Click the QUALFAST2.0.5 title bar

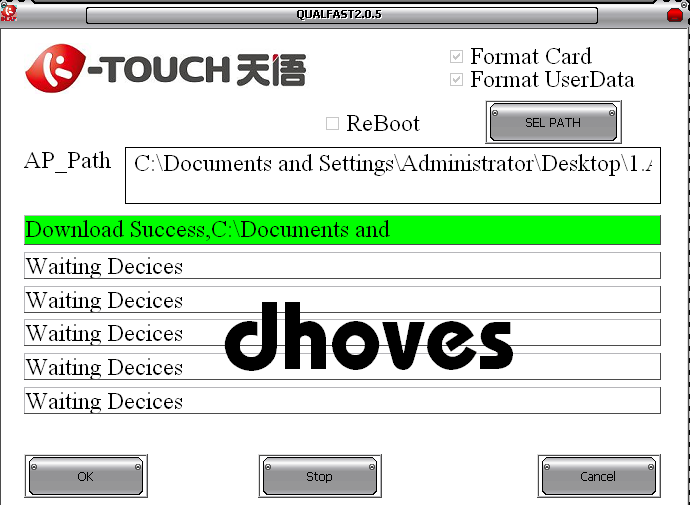pyautogui.click(x=341, y=15)
